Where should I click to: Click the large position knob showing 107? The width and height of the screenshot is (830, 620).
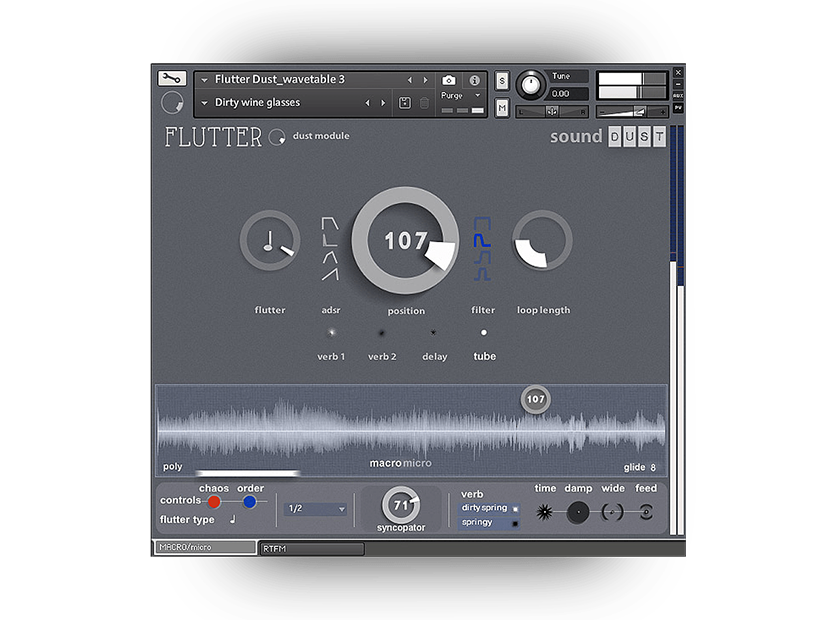[x=405, y=240]
